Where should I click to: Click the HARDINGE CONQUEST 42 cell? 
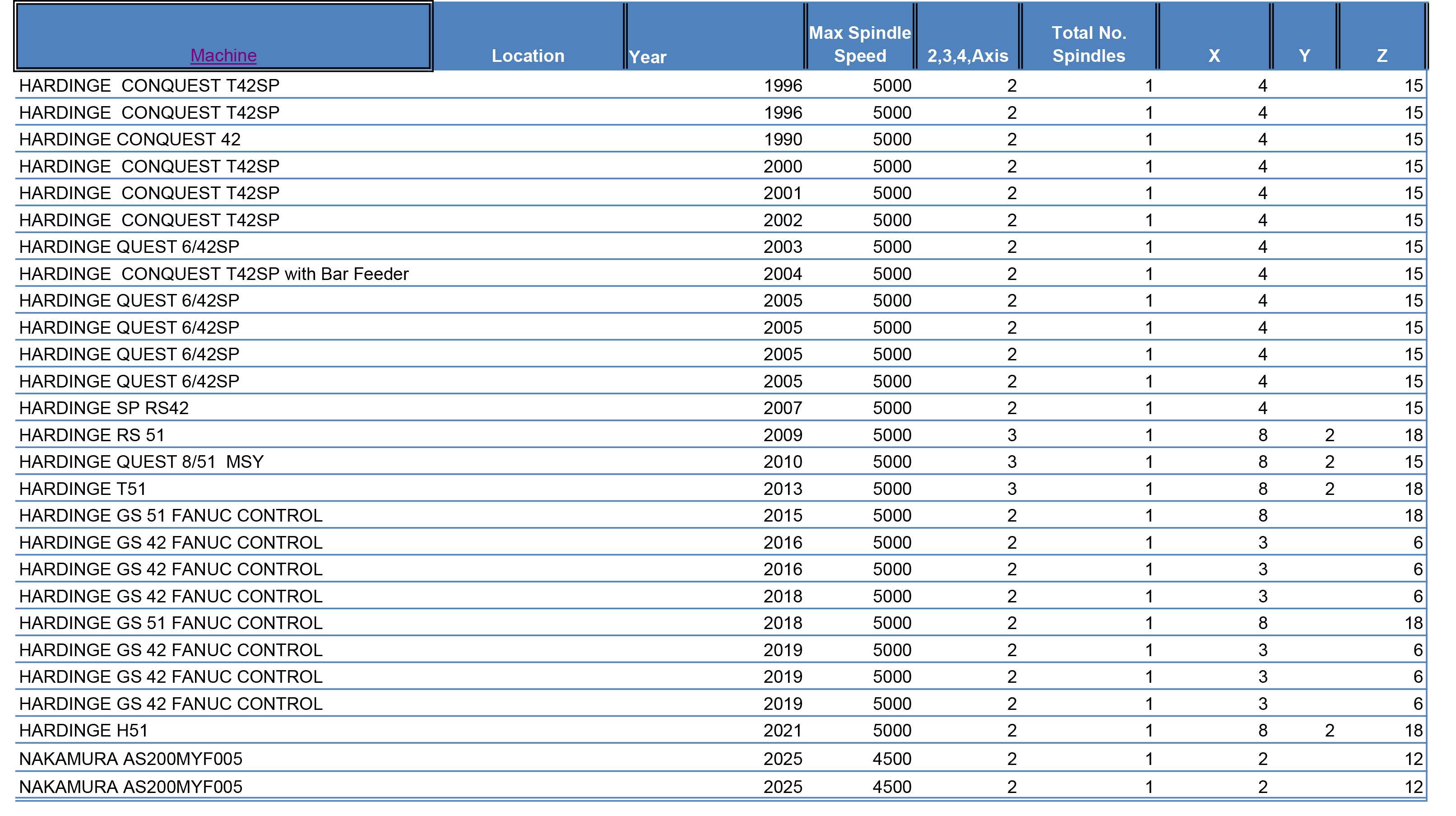(x=130, y=139)
